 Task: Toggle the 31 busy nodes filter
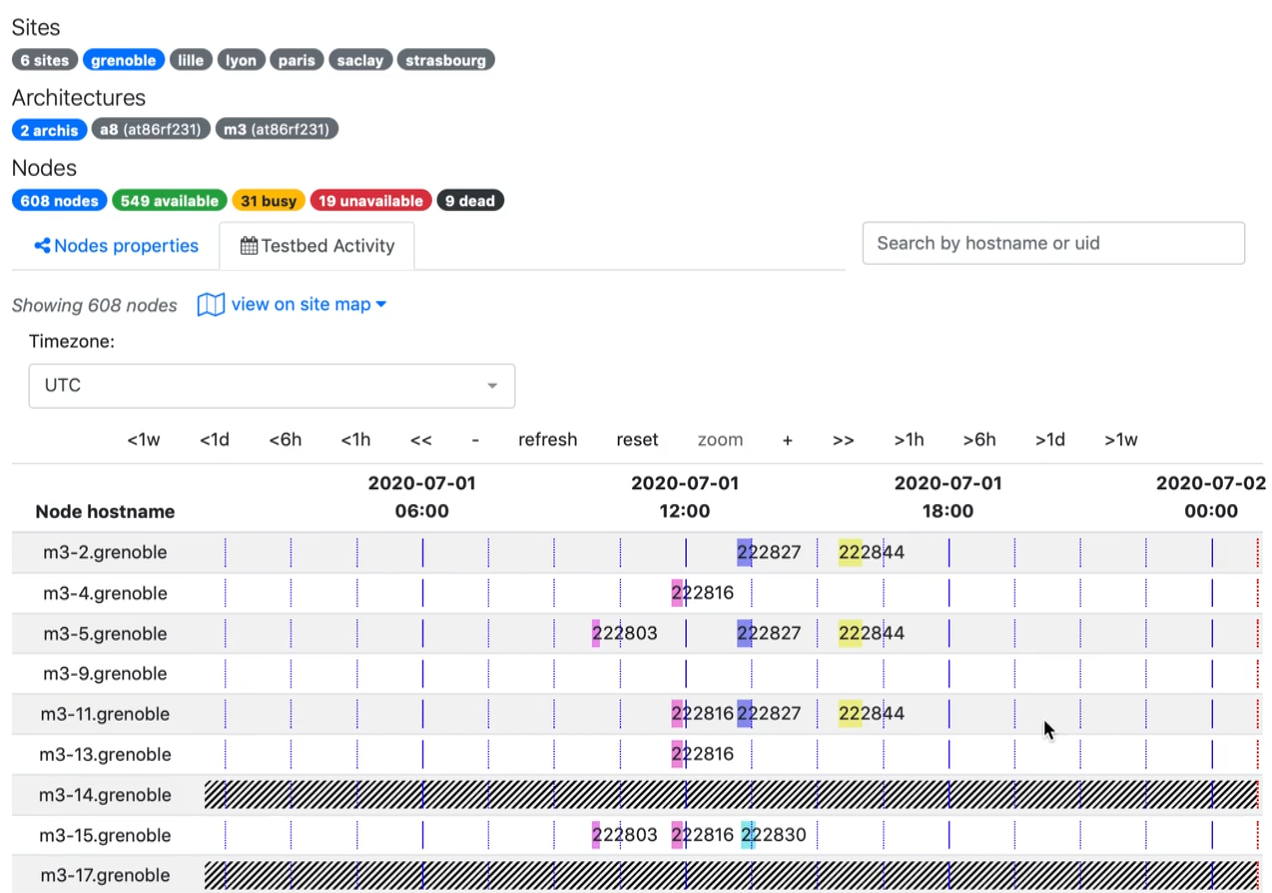268,201
